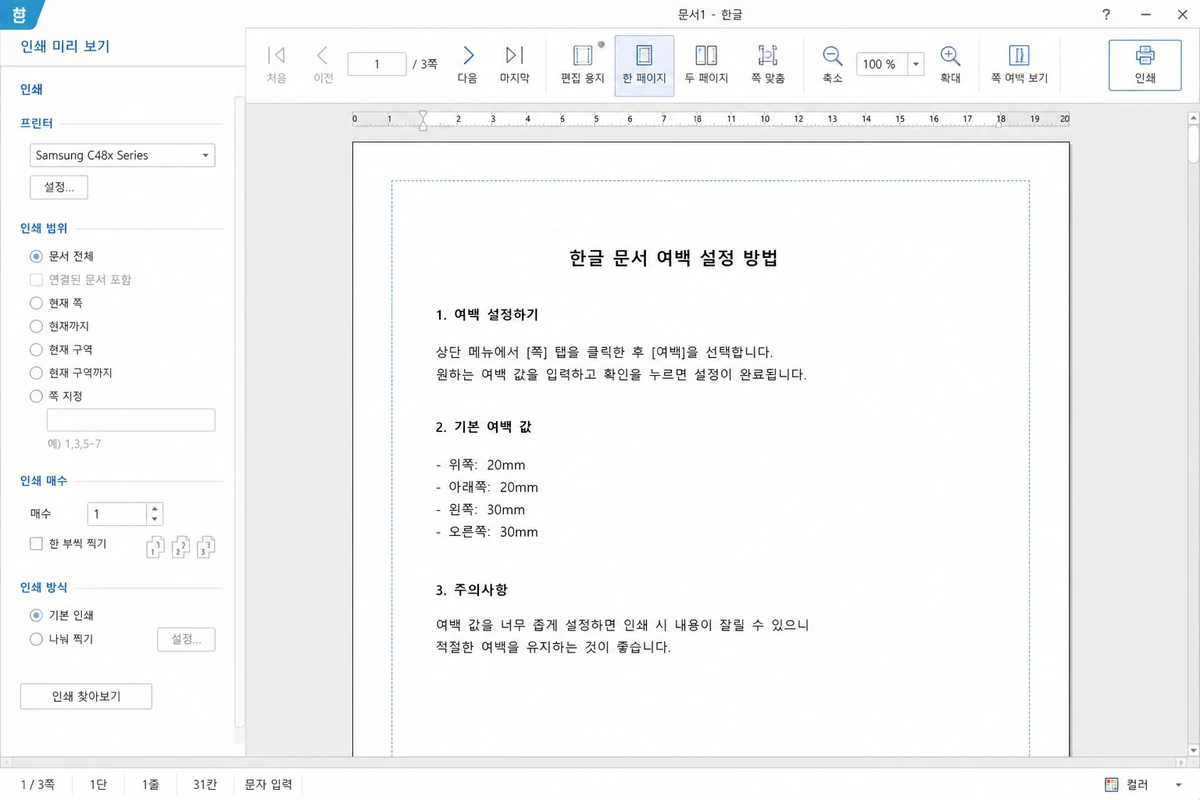Click the 예) 1,3,5-7 hint text

(74, 443)
